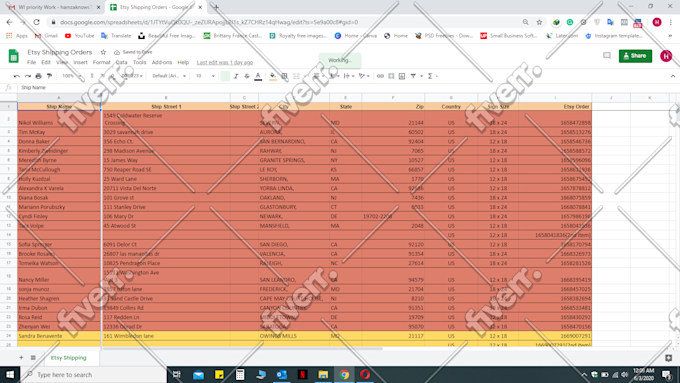Open the Calculator from the taskbar
680x383 pixels.
(x=240, y=374)
